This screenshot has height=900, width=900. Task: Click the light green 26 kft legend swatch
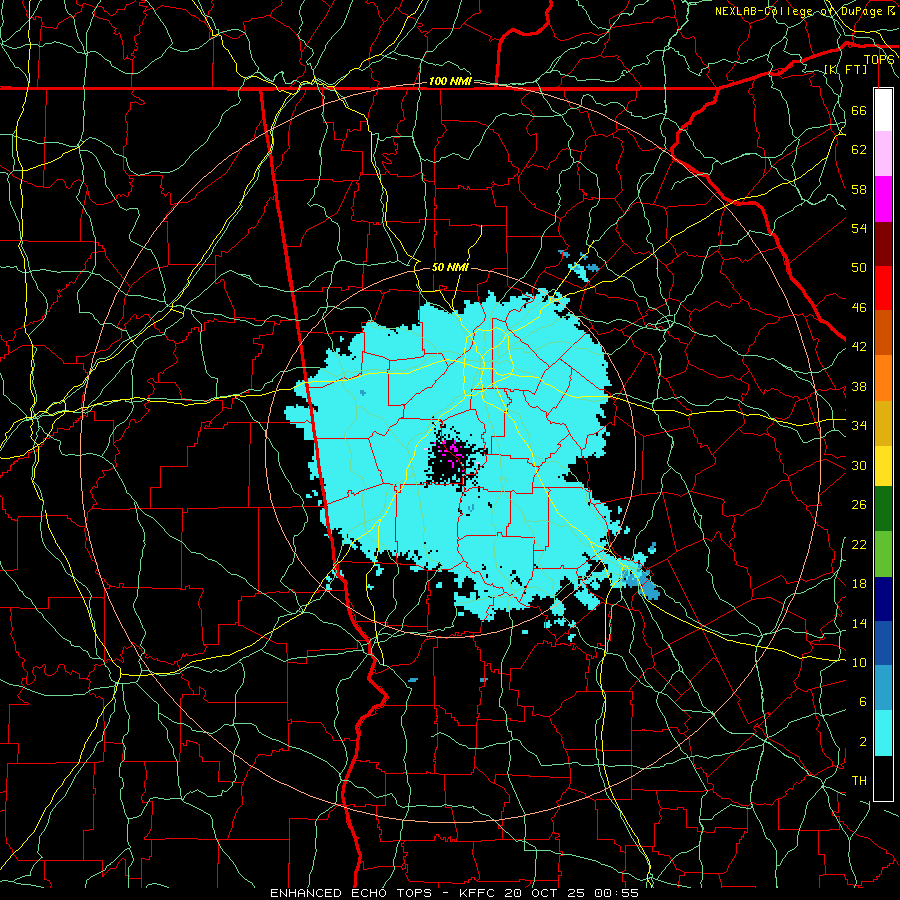[x=883, y=554]
